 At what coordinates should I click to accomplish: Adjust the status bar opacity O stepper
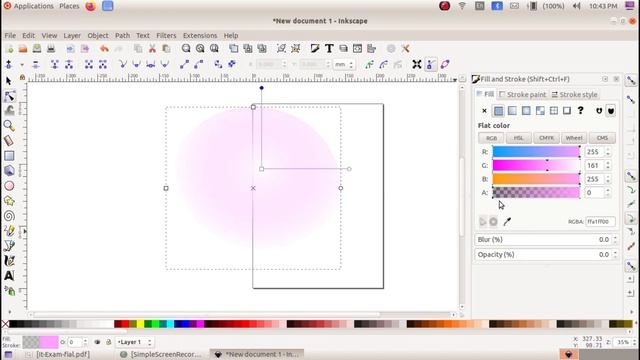point(85,342)
